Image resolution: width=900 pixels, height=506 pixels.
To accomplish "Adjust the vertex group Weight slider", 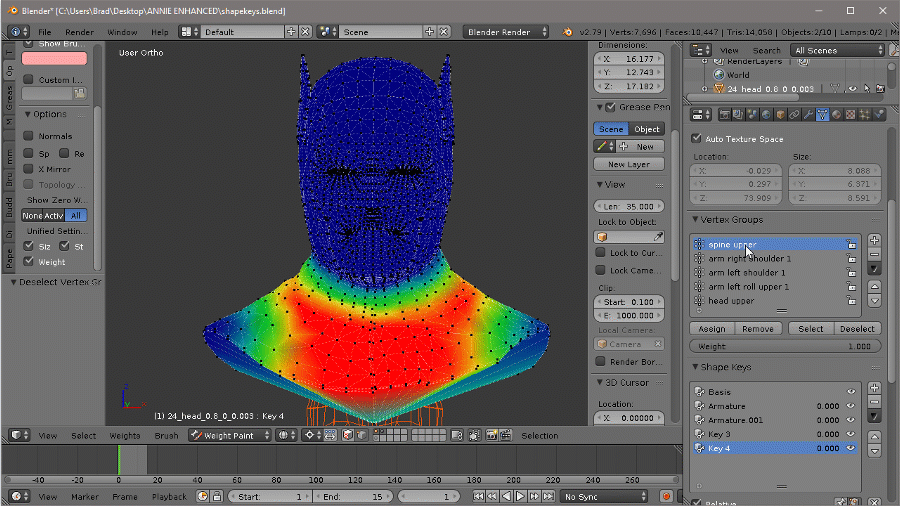I will tap(784, 346).
